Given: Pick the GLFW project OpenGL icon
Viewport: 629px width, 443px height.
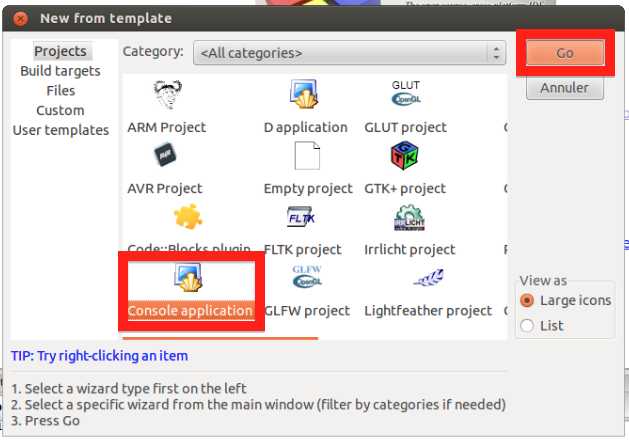Looking at the screenshot, I should [307, 277].
